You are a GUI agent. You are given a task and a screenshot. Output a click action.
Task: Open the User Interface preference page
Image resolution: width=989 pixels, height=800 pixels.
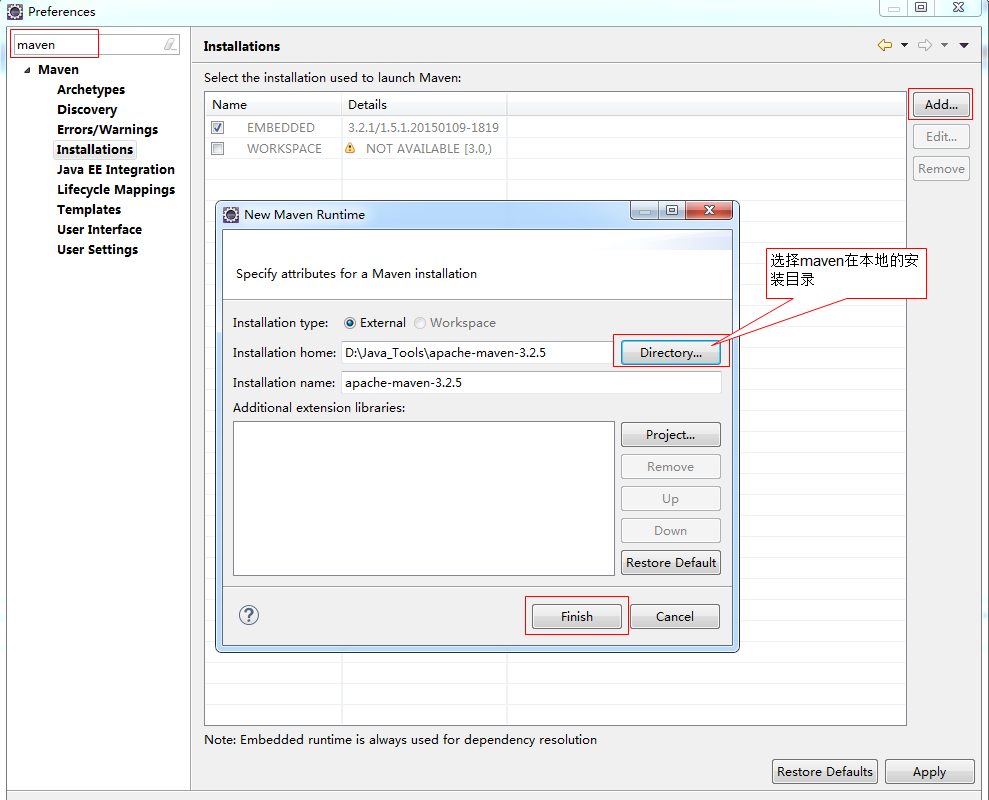coord(99,230)
